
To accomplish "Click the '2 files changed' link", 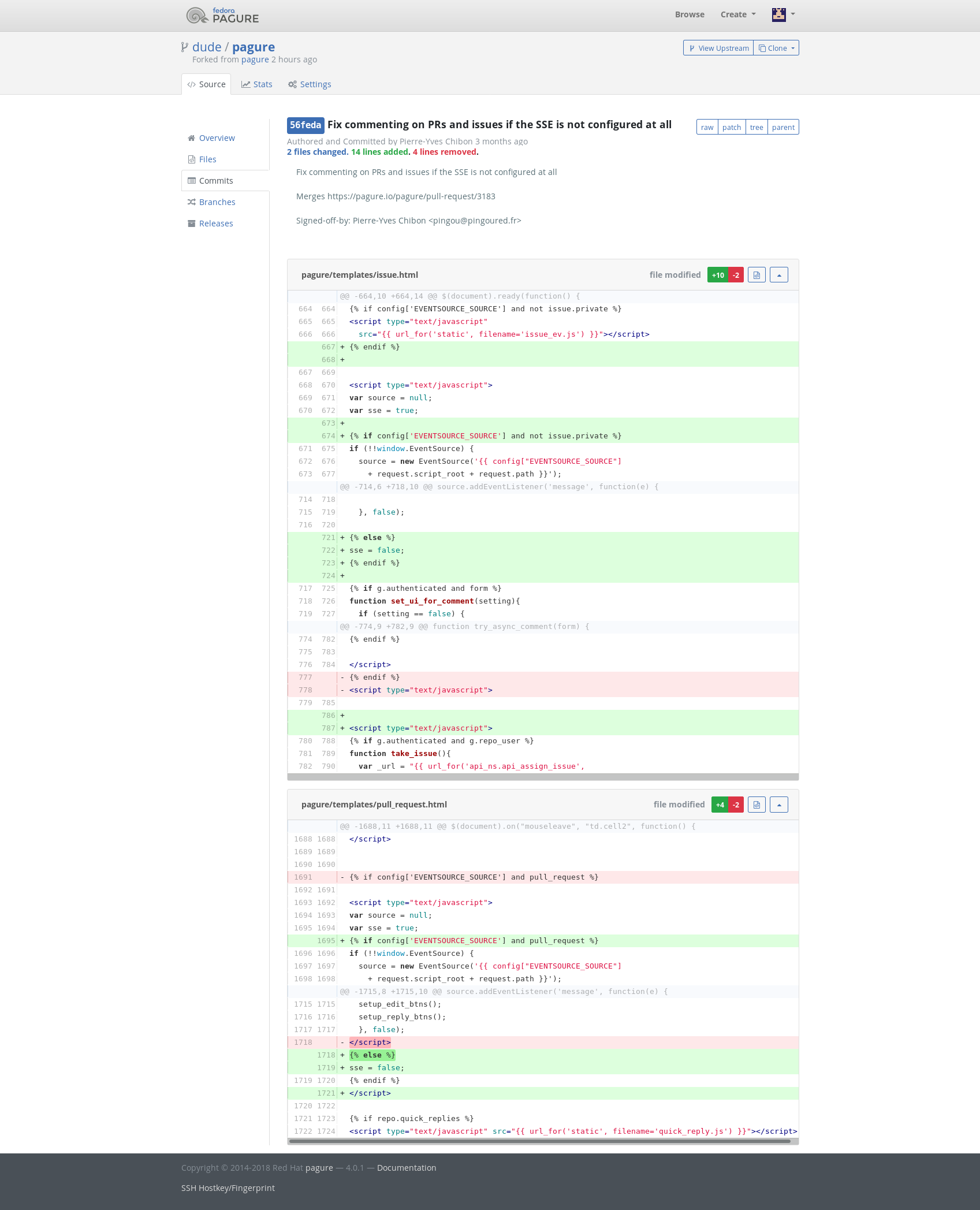I will [318, 152].
